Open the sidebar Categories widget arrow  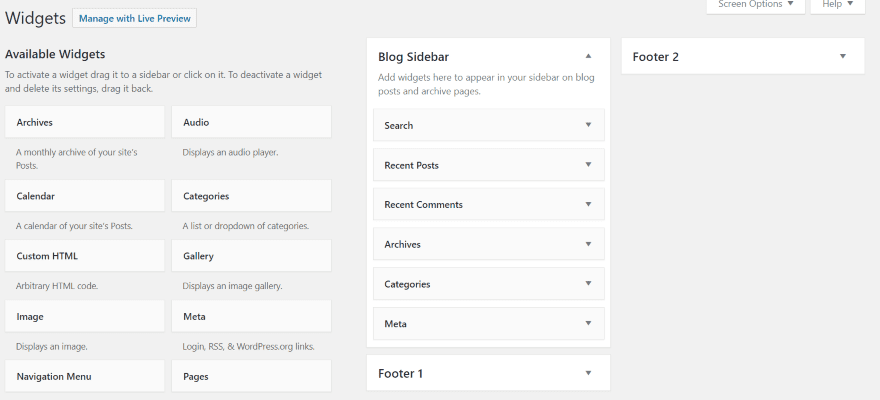pyautogui.click(x=588, y=284)
